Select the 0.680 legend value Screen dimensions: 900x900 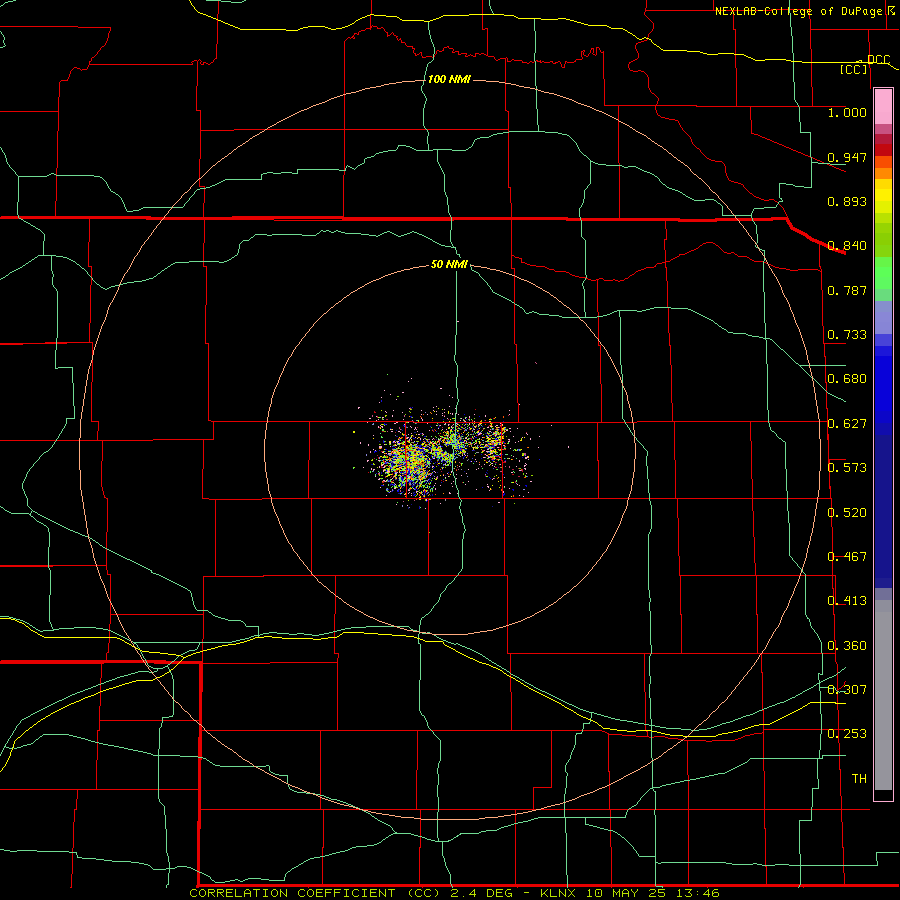[847, 379]
